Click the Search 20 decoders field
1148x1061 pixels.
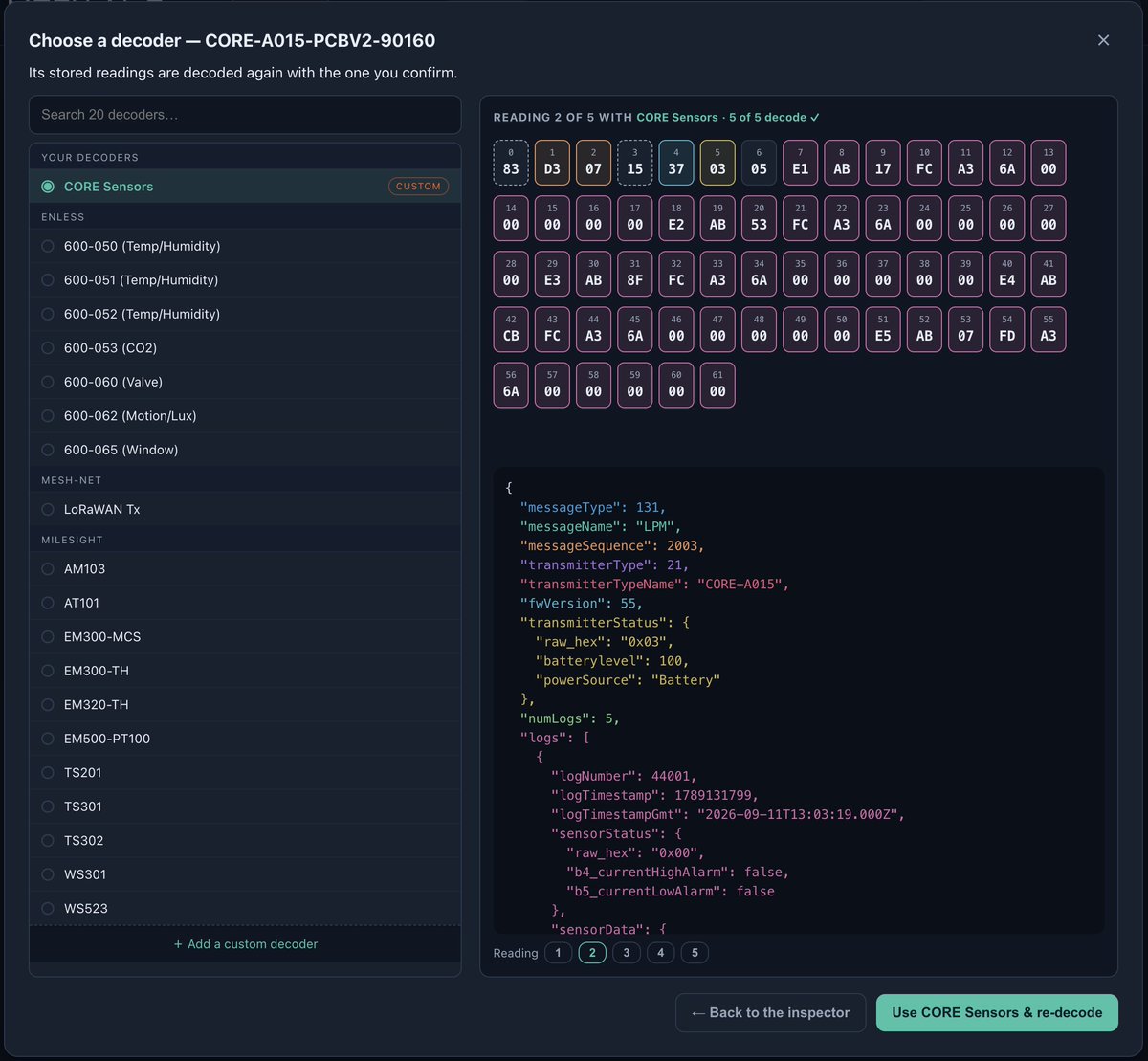[245, 115]
